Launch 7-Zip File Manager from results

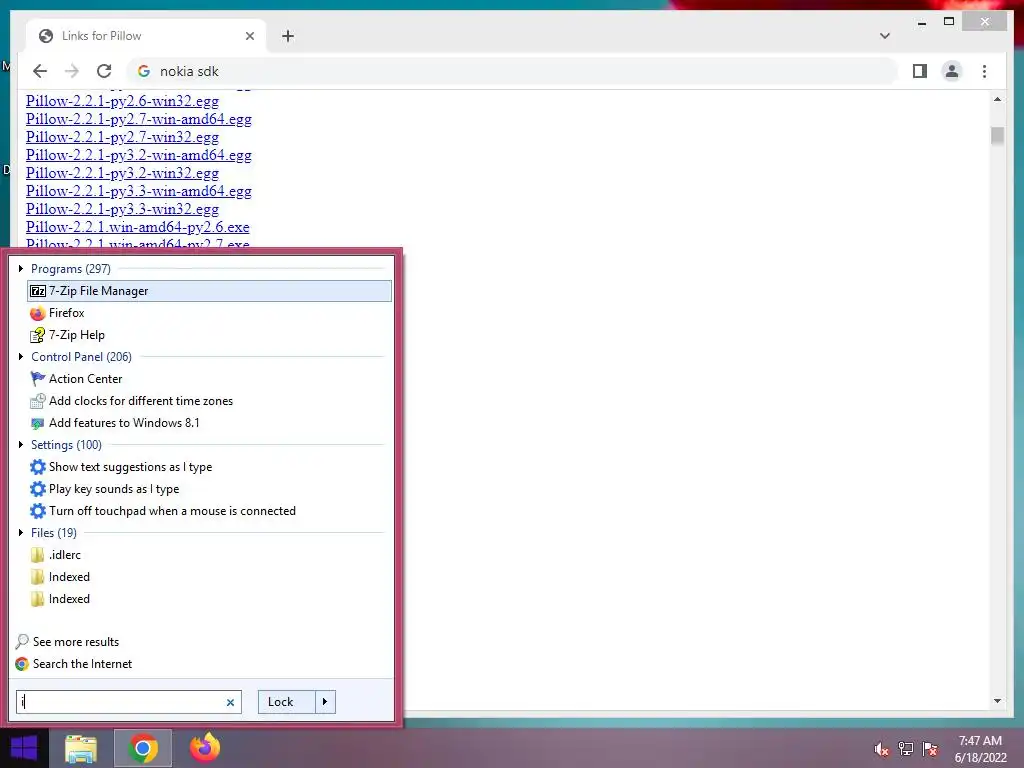click(x=210, y=291)
